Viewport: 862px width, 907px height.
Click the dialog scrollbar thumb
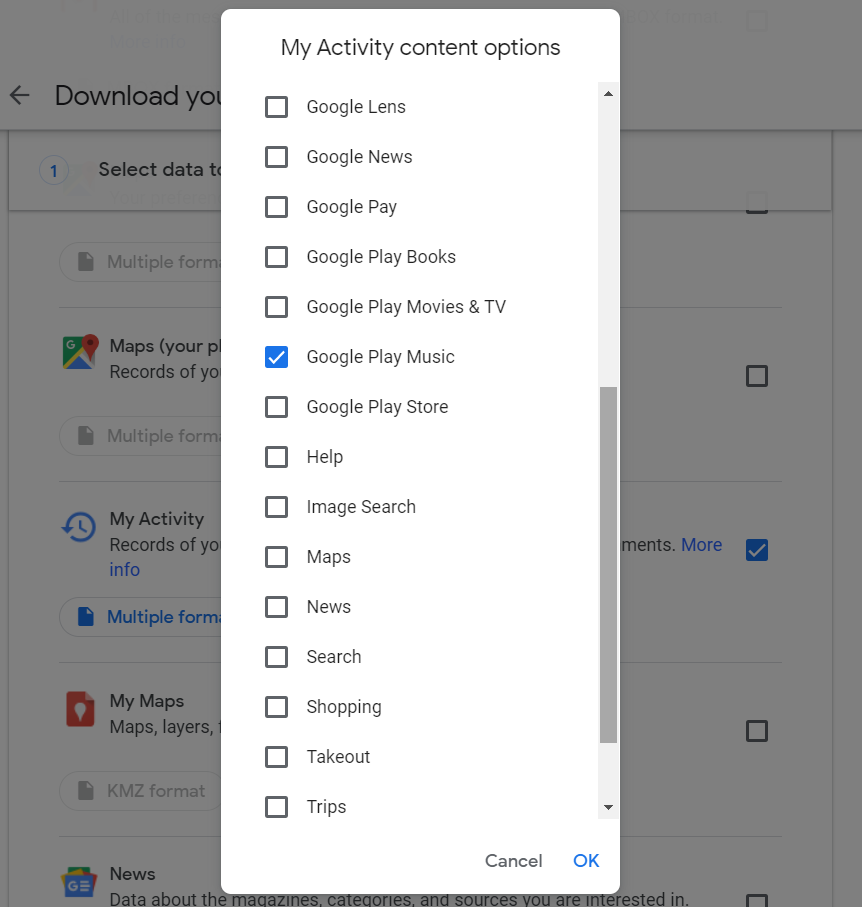coord(608,565)
